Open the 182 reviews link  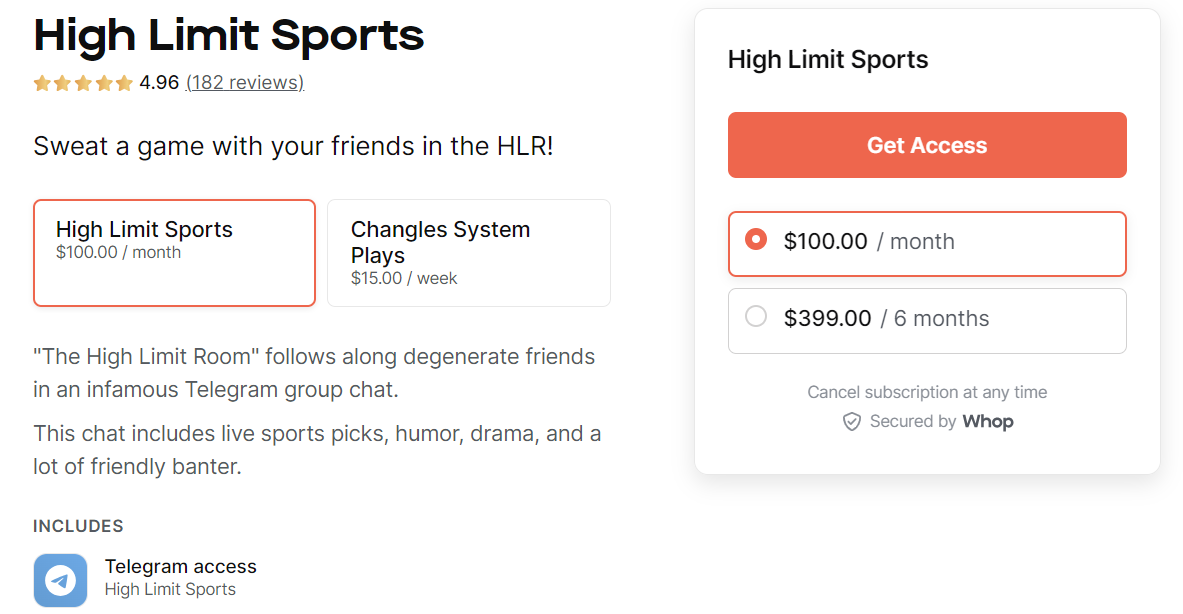point(244,82)
